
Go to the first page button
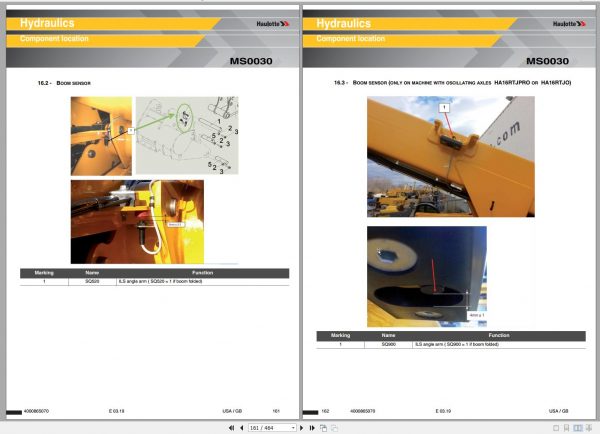[x=232, y=428]
